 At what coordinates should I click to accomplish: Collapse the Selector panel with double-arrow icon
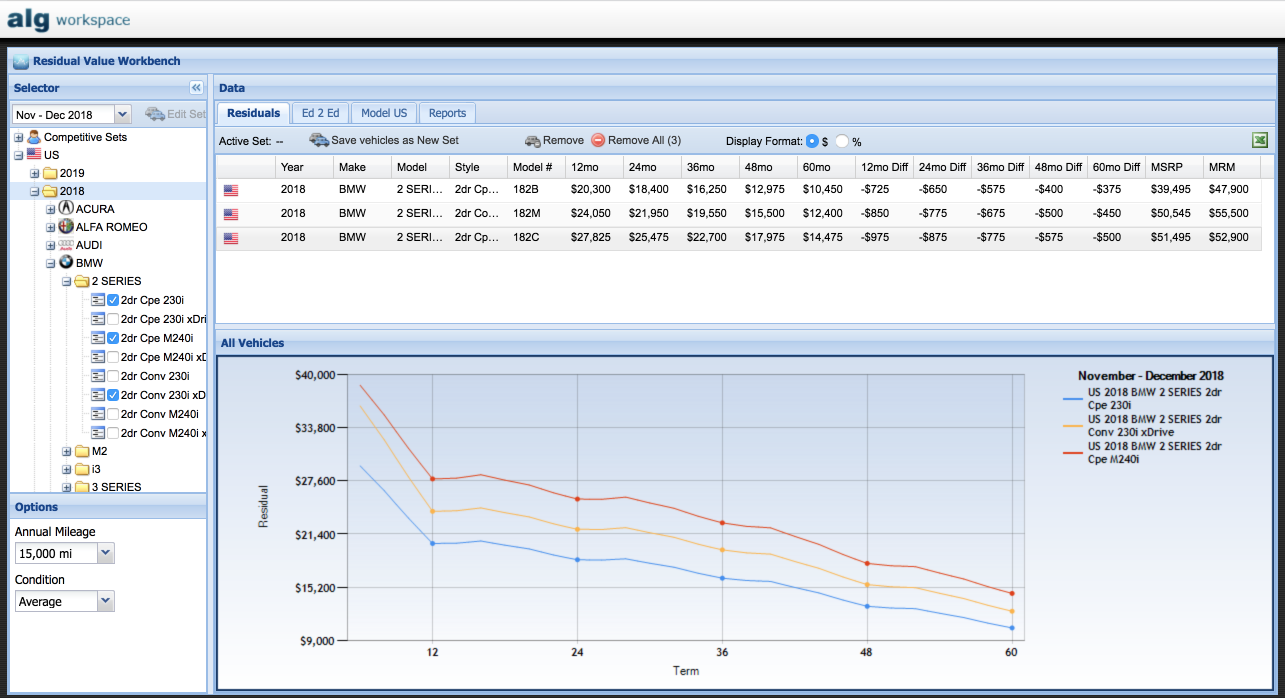[x=196, y=88]
